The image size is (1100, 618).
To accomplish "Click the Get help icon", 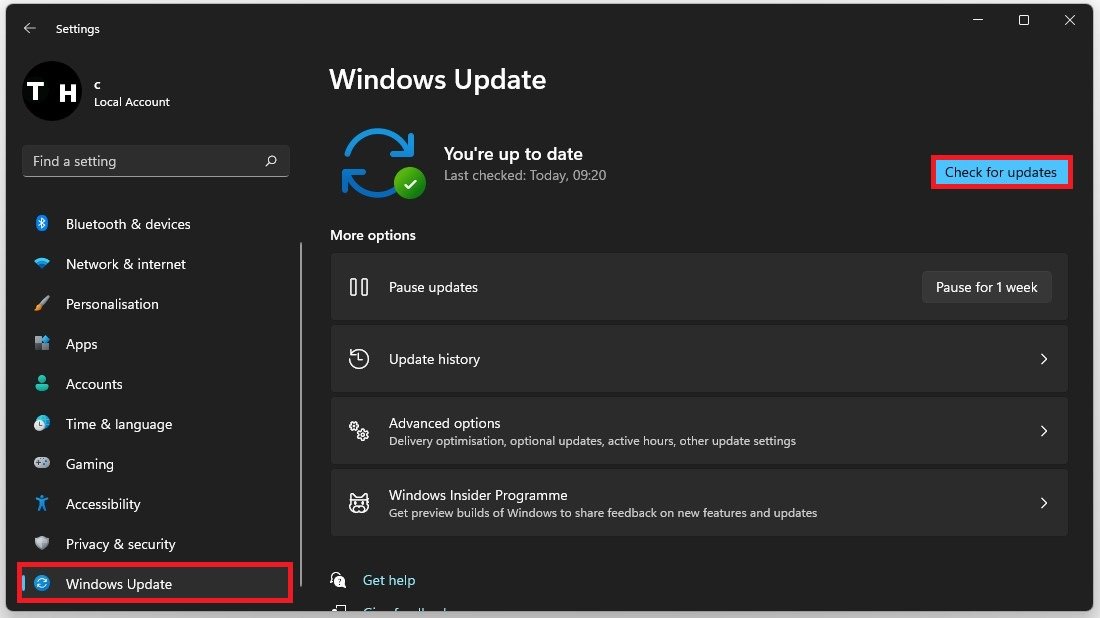I will coord(338,580).
